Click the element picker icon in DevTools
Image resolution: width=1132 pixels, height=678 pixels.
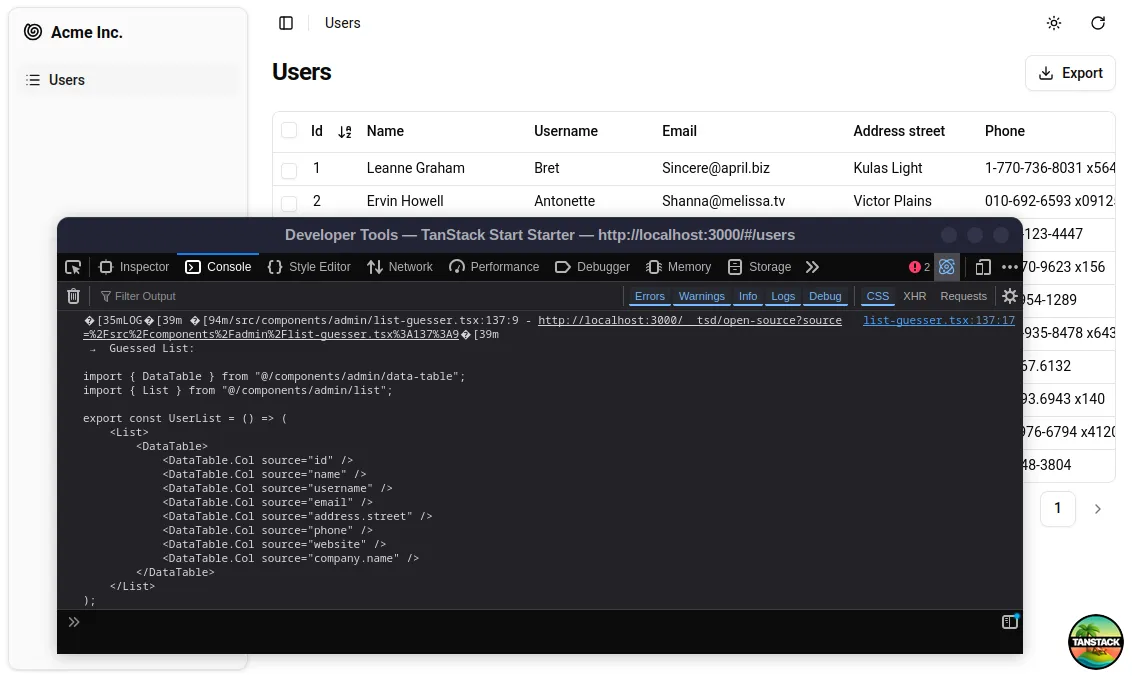click(x=73, y=267)
